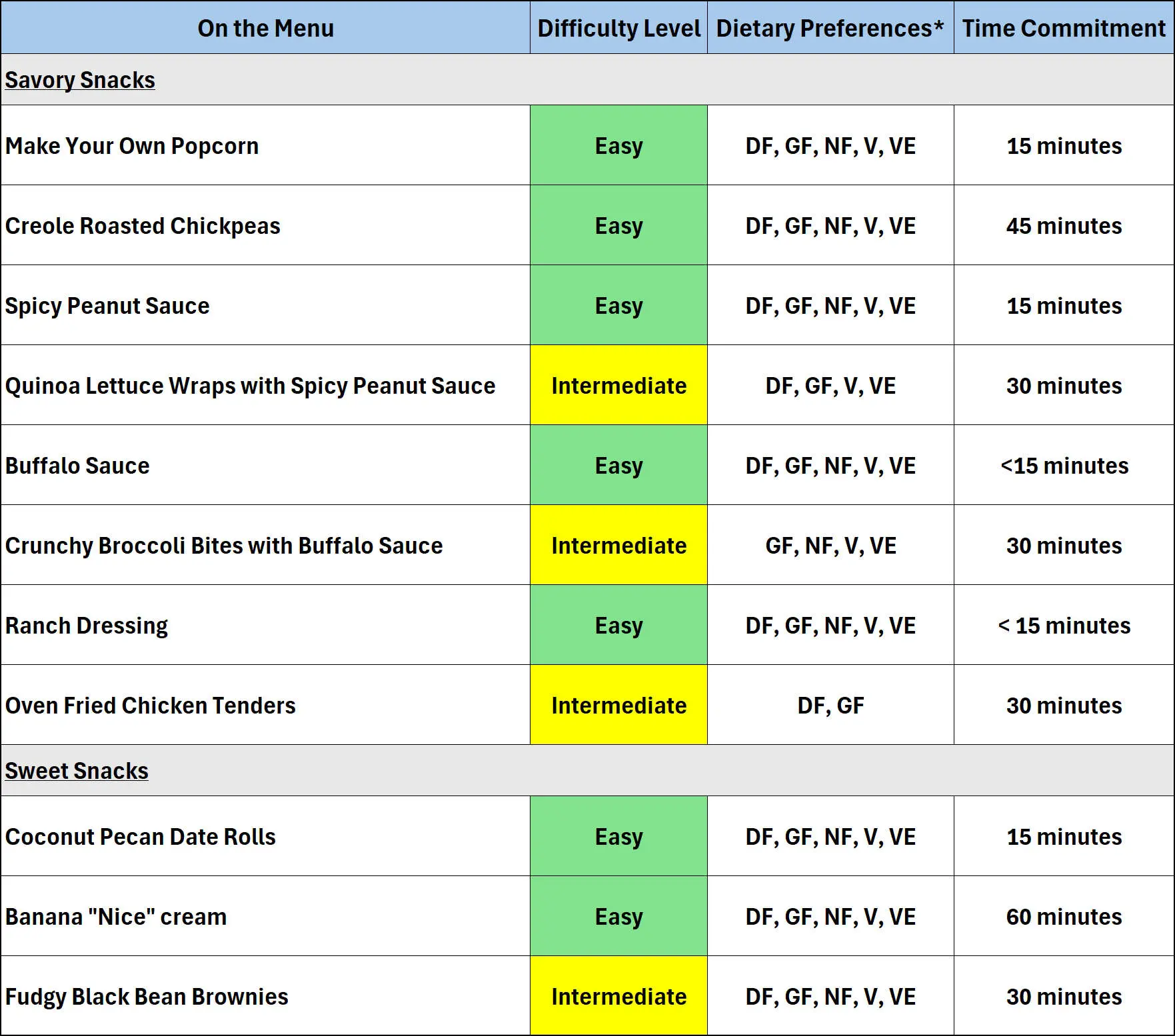Click Easy difficulty in the Spicy Peanut Sauce row
Image resolution: width=1175 pixels, height=1036 pixels.
(x=618, y=305)
